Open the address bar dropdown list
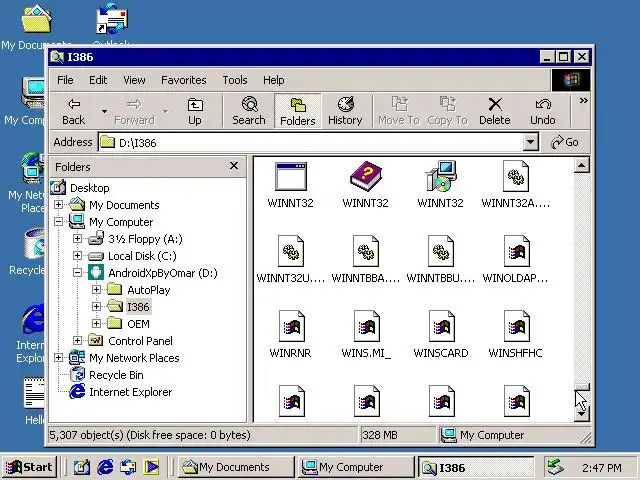This screenshot has height=480, width=640. (x=530, y=142)
